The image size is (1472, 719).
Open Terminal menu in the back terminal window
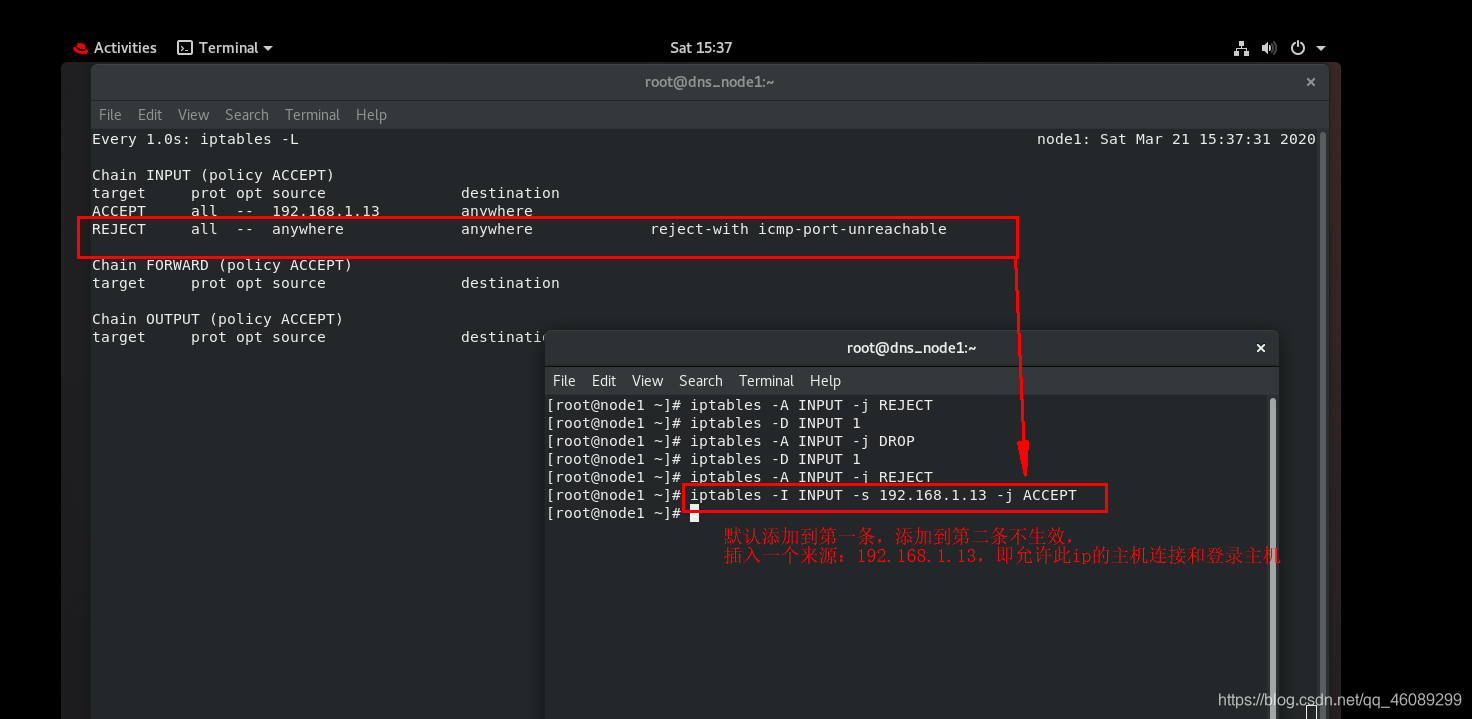coord(312,115)
